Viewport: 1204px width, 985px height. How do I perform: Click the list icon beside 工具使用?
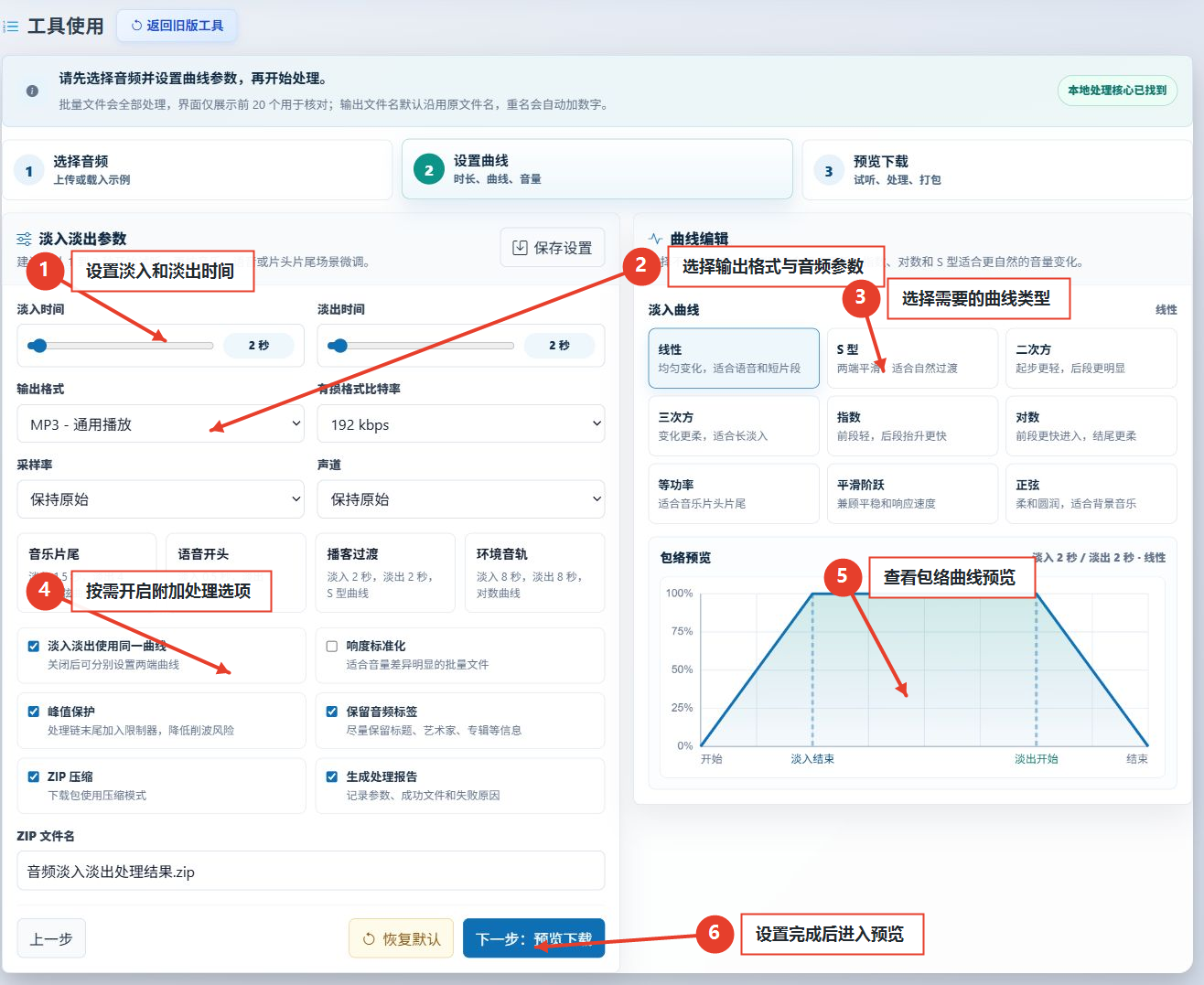[x=11, y=27]
